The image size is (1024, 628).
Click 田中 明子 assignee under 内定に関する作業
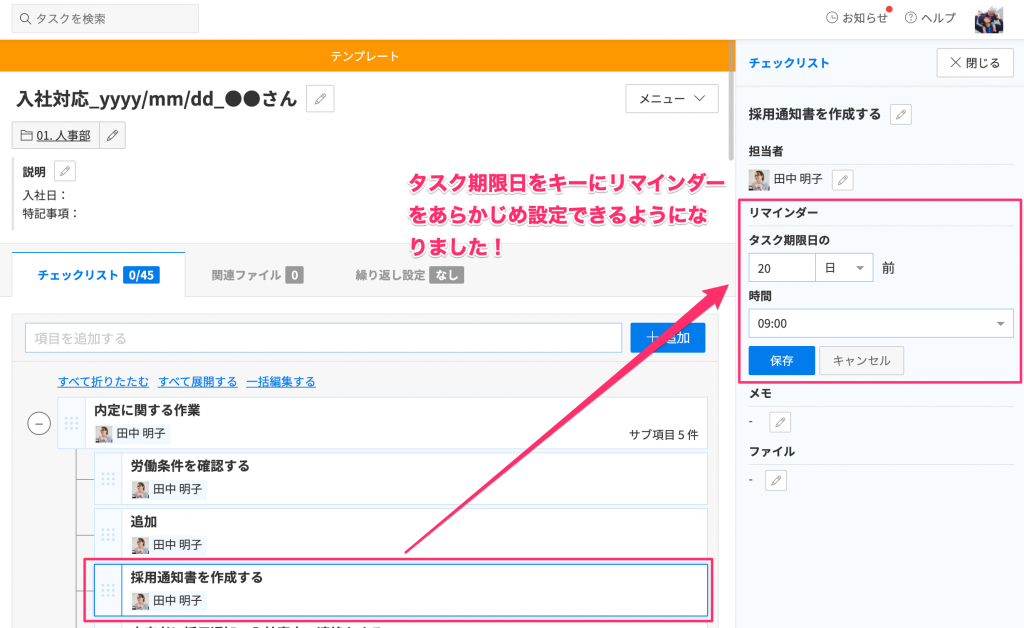[133, 433]
